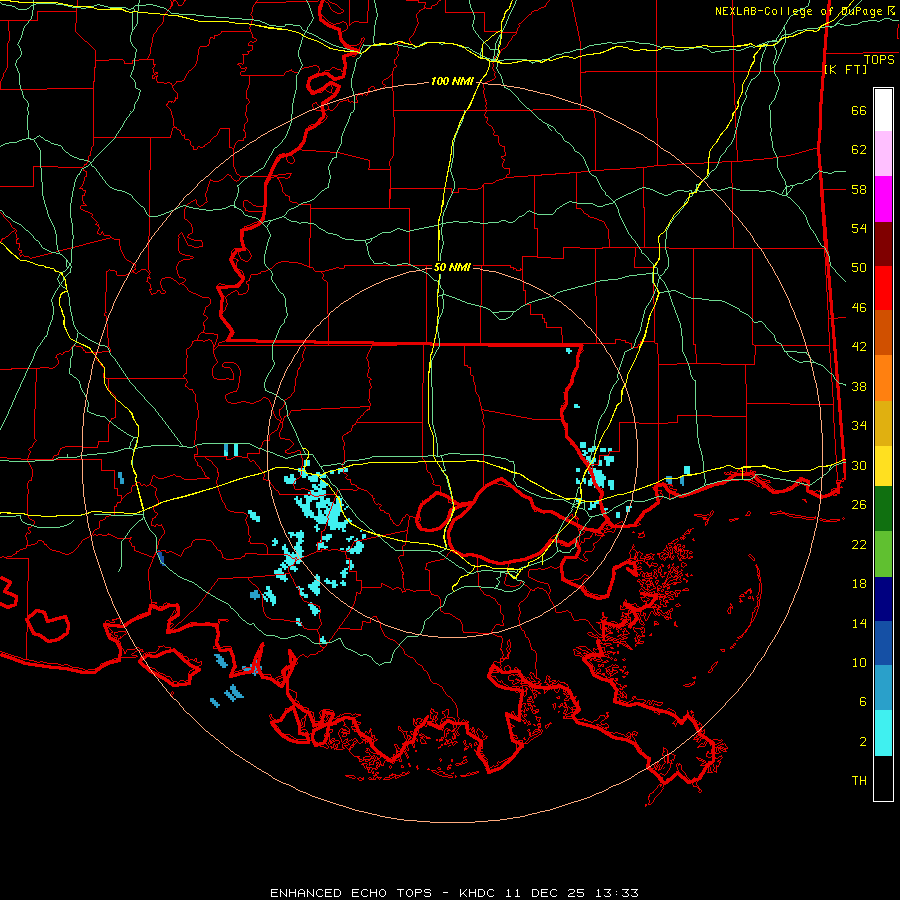Click 'ENHANCED ECHO TOPS' in the bottom caption

(351, 893)
